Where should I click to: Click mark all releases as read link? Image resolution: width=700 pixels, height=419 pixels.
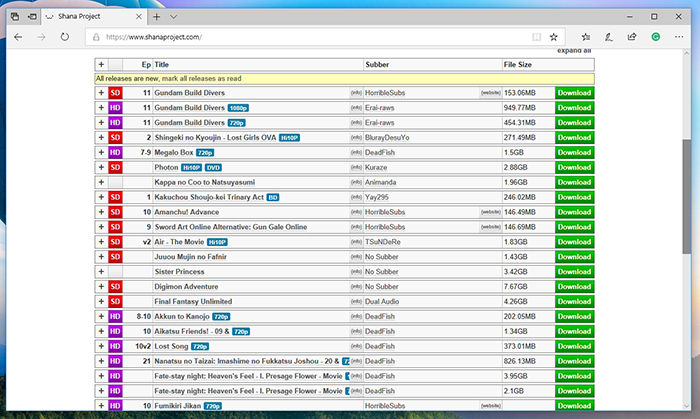point(201,79)
